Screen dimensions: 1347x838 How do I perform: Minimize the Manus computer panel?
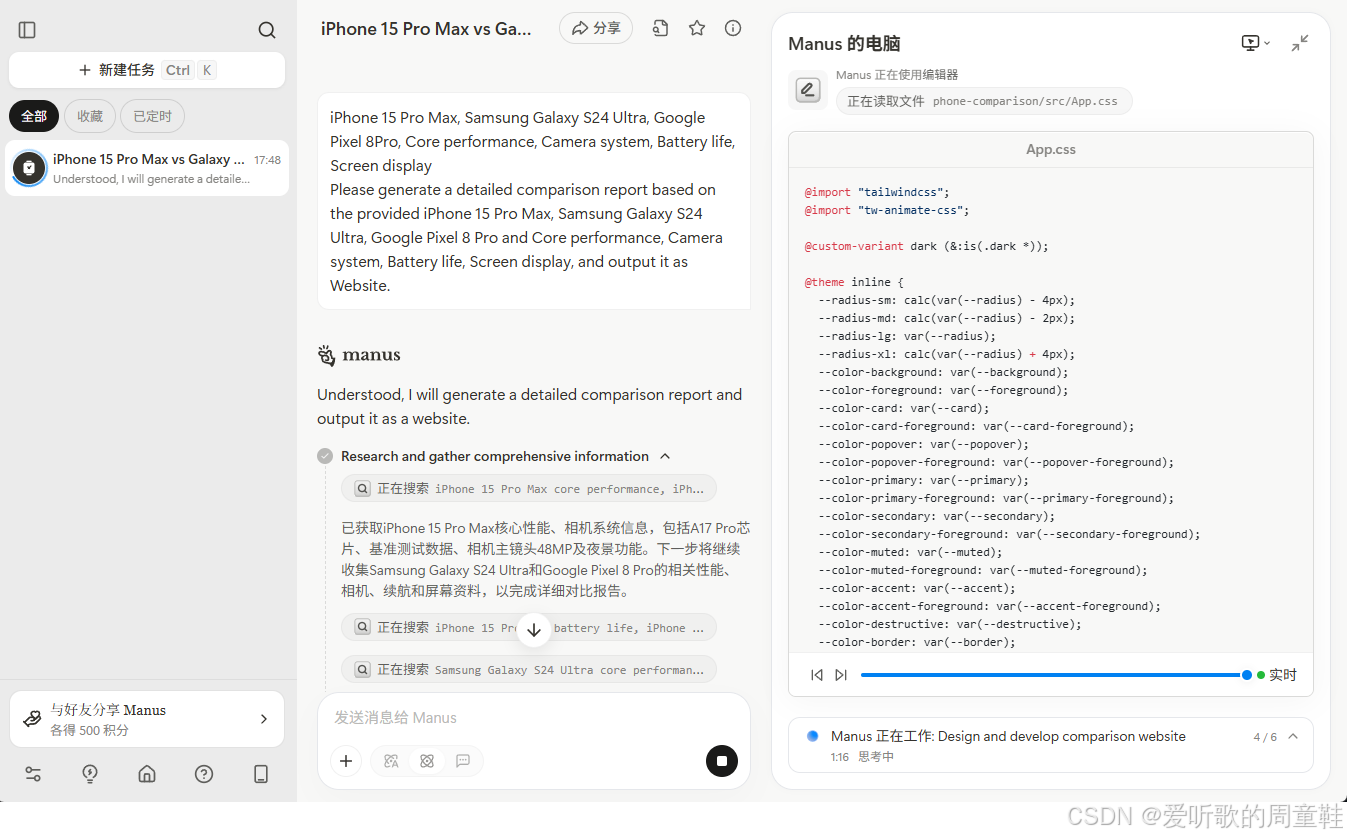[1300, 43]
